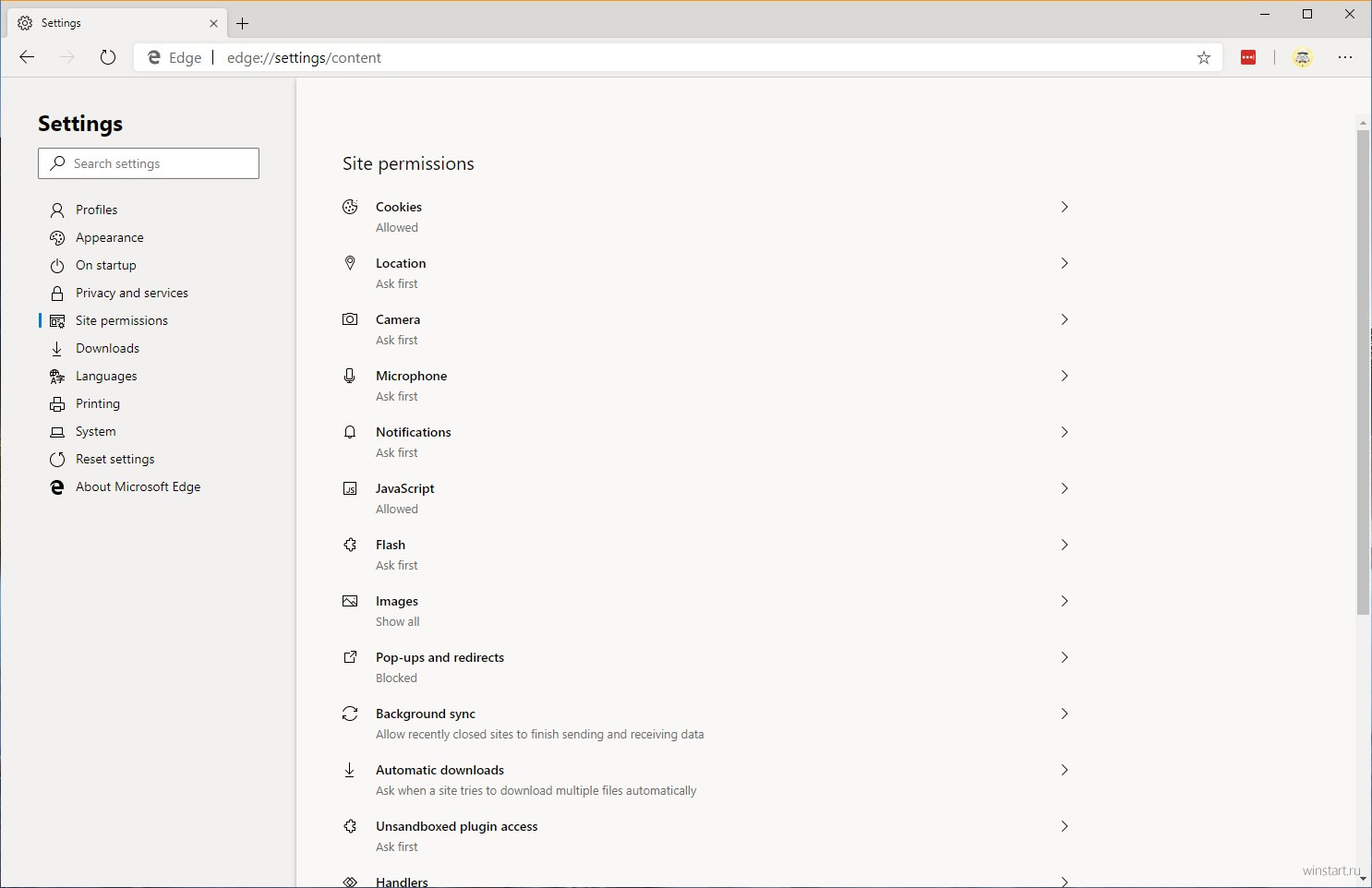The image size is (1372, 888).
Task: Expand Pop-ups and redirects chevron
Action: pyautogui.click(x=1064, y=657)
